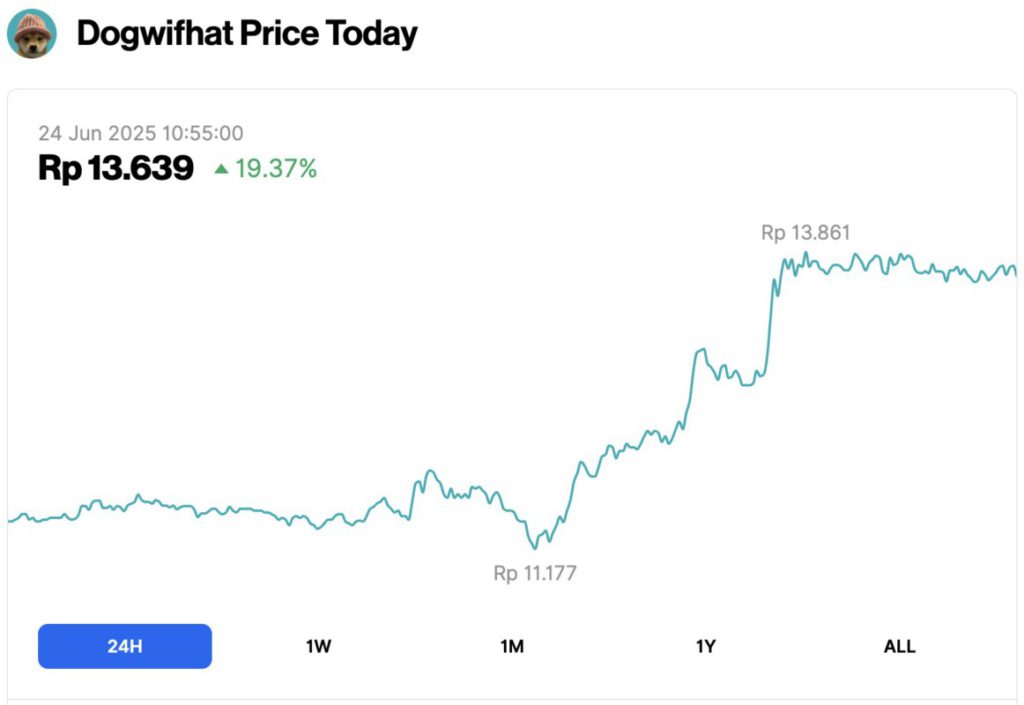Click the 24 Jun 2025 timestamp
This screenshot has width=1024, height=705.
[x=141, y=133]
